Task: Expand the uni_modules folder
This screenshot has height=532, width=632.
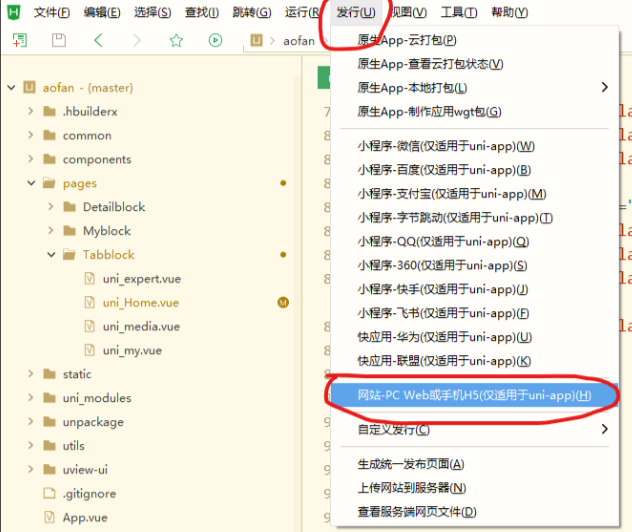Action: click(x=31, y=398)
